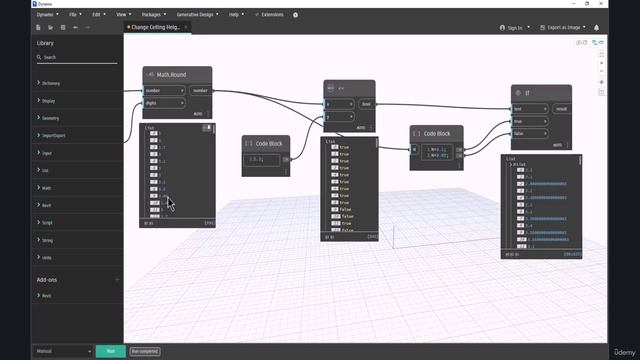Open the Help menu
The height and width of the screenshot is (360, 640).
coord(236,15)
